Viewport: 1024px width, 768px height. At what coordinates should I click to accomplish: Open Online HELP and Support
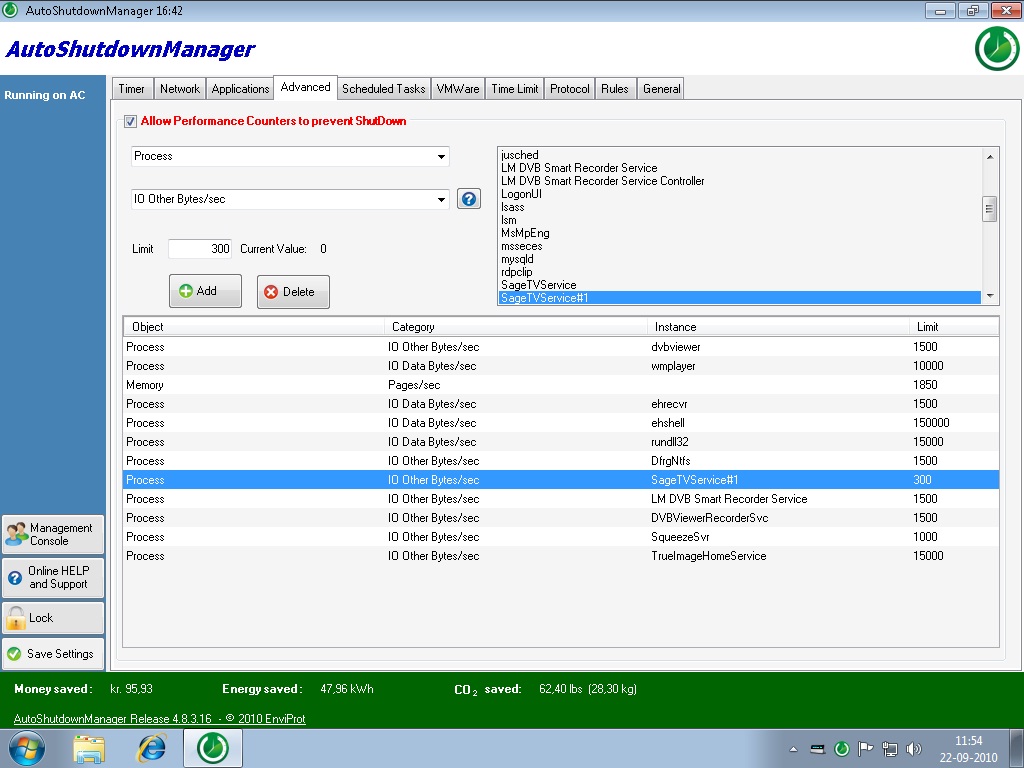click(x=53, y=577)
